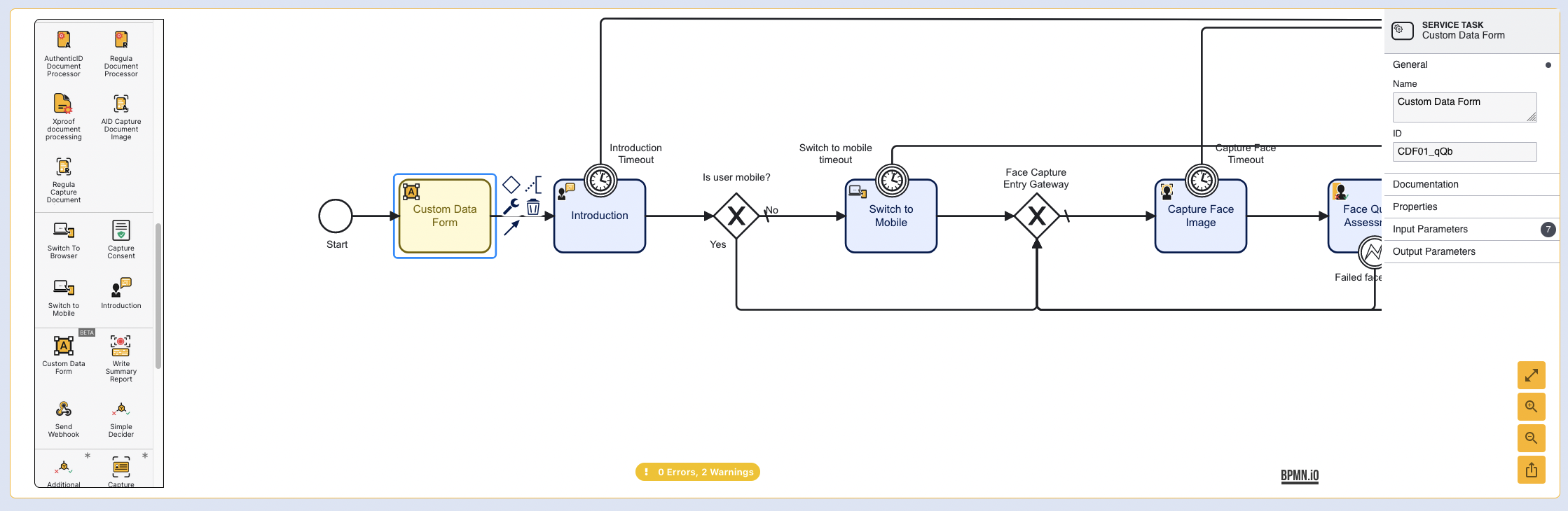Viewport: 1568px width, 511px height.
Task: Select AuthenticID Document Processor in the palette
Action: (64, 53)
